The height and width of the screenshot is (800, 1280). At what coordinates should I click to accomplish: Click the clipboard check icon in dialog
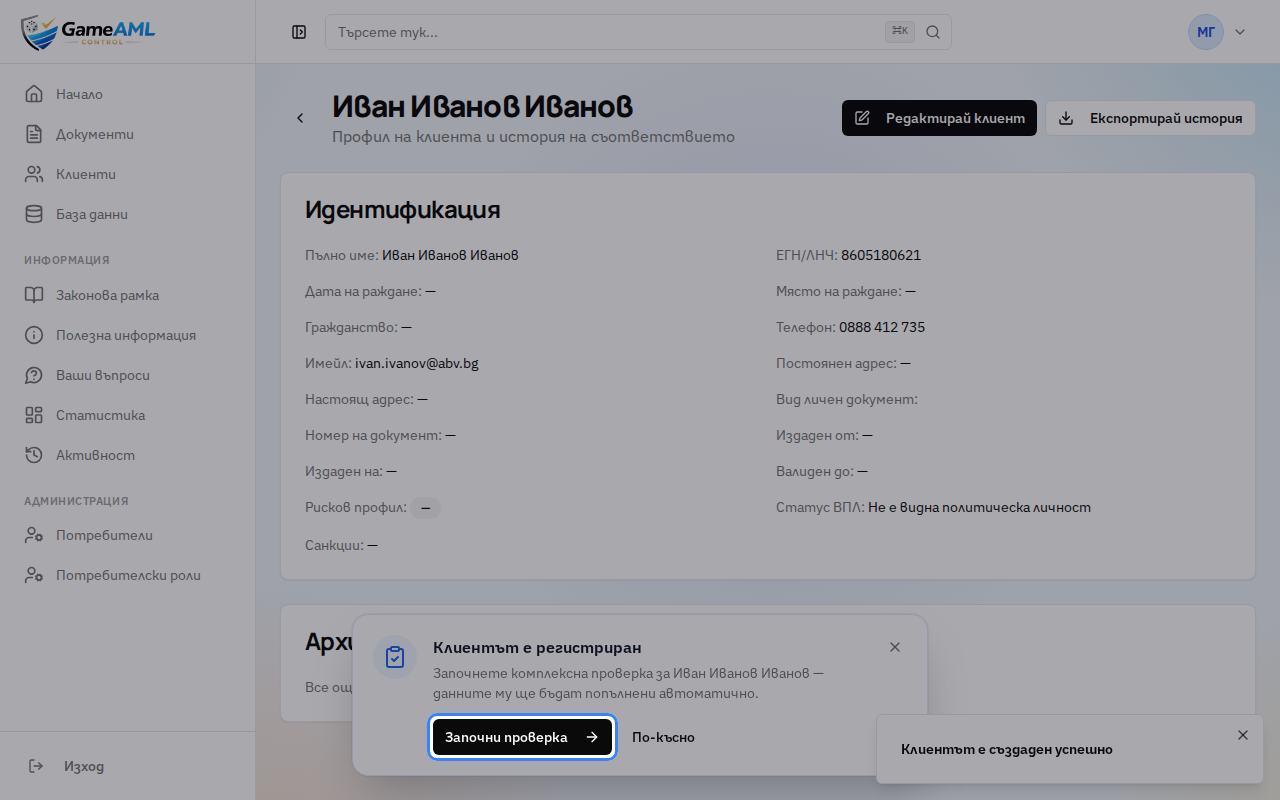pos(395,657)
